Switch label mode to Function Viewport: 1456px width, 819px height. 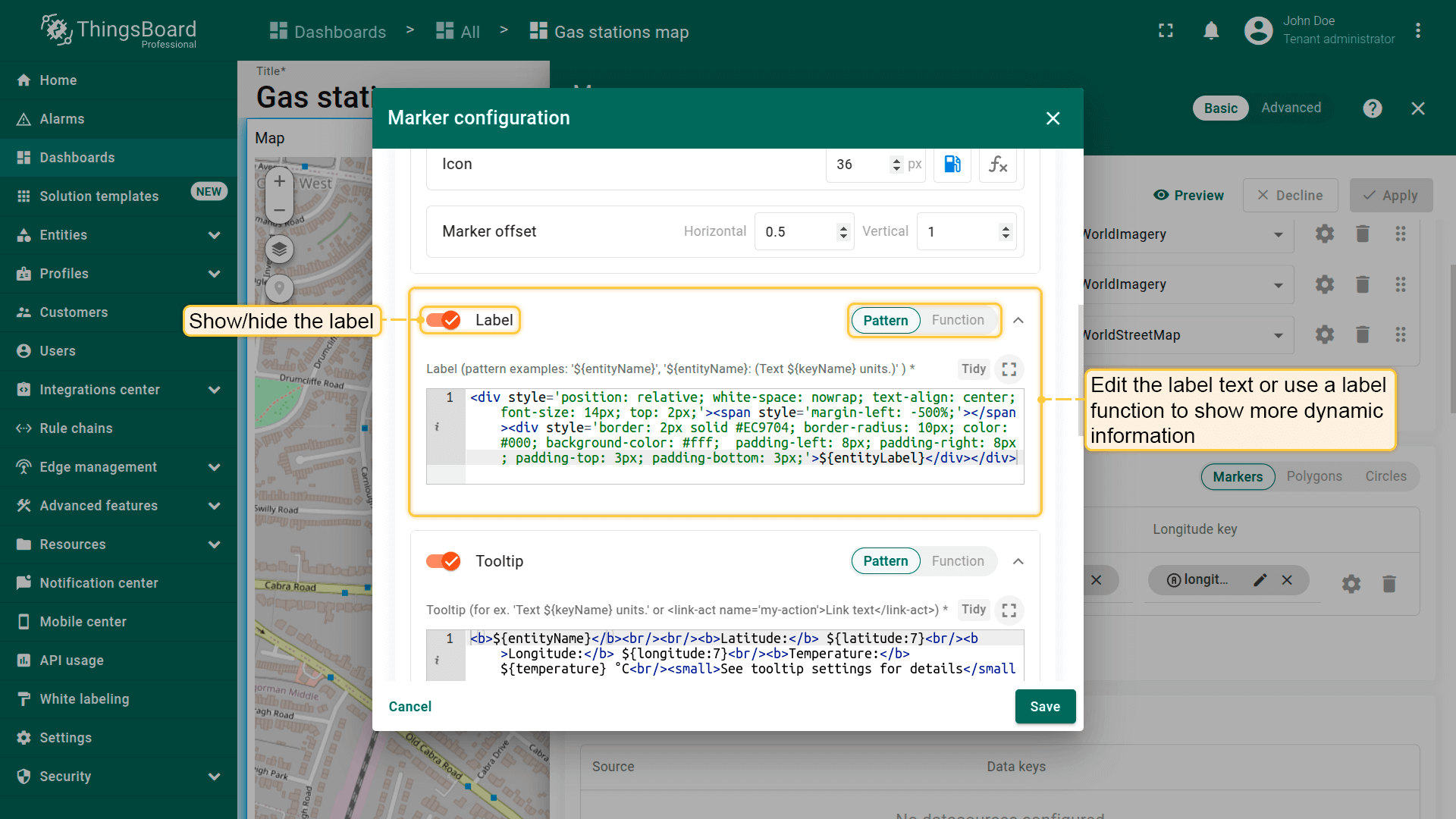[957, 320]
